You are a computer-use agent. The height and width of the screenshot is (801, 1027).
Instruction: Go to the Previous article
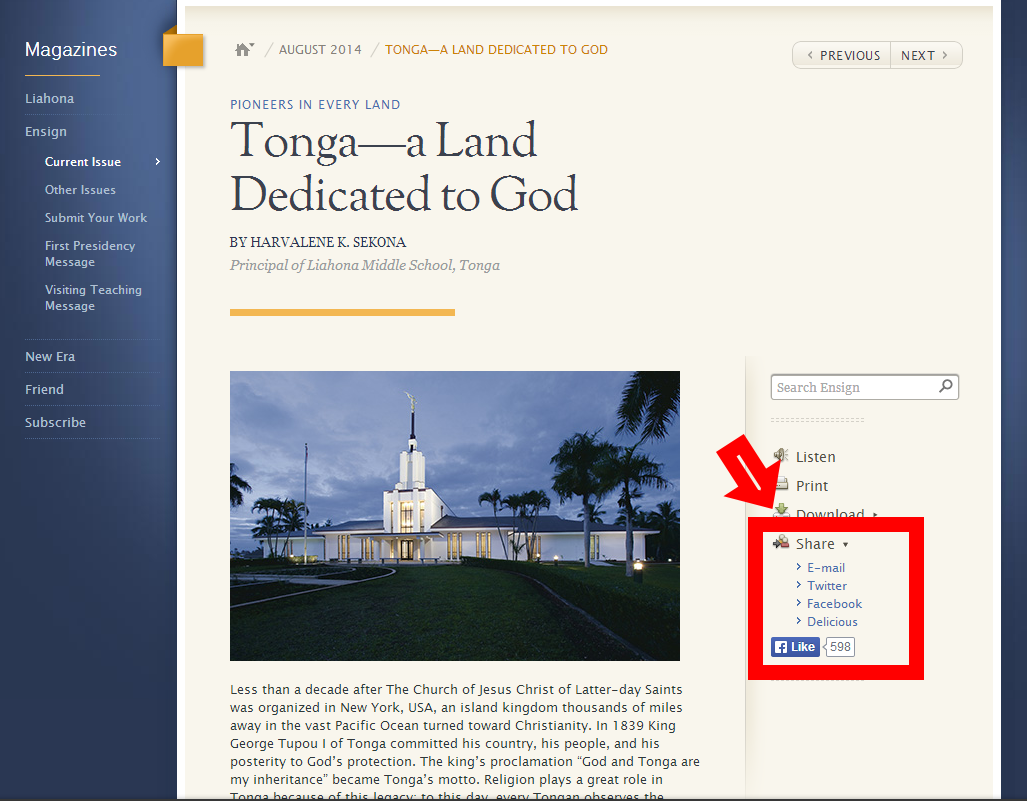click(x=842, y=56)
